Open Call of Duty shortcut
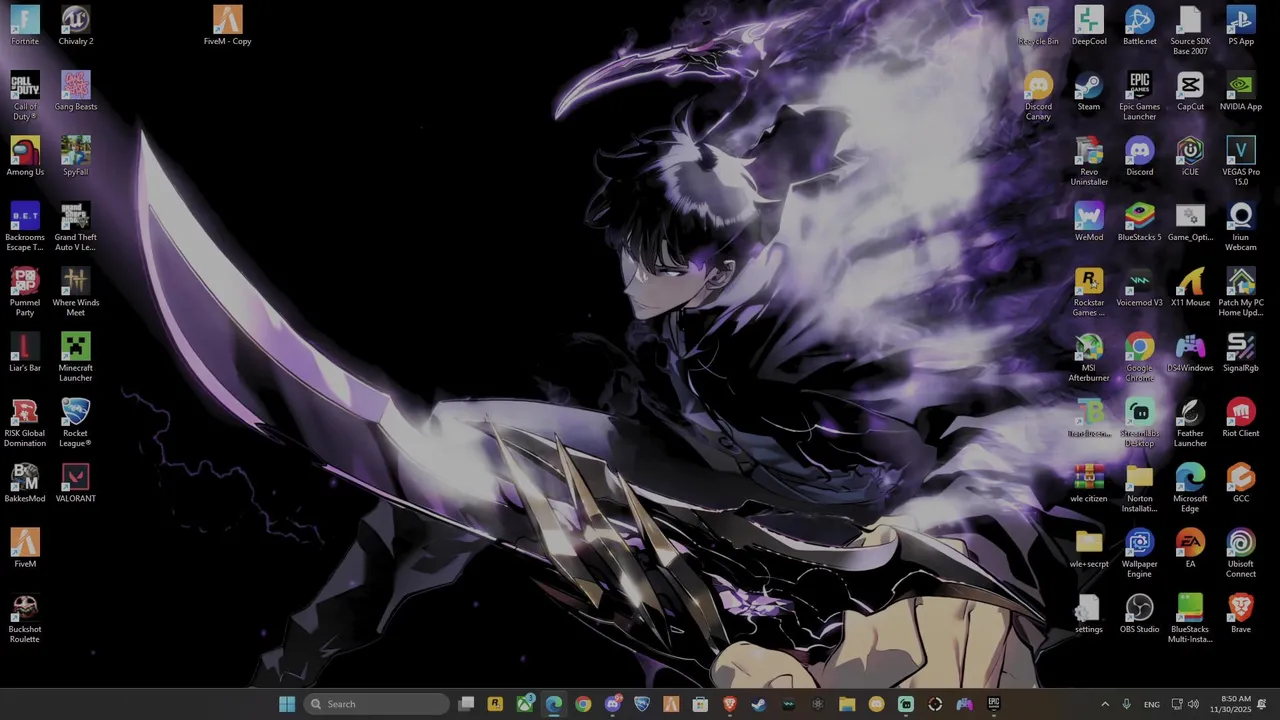Screen dimensions: 1280x720 (25, 96)
